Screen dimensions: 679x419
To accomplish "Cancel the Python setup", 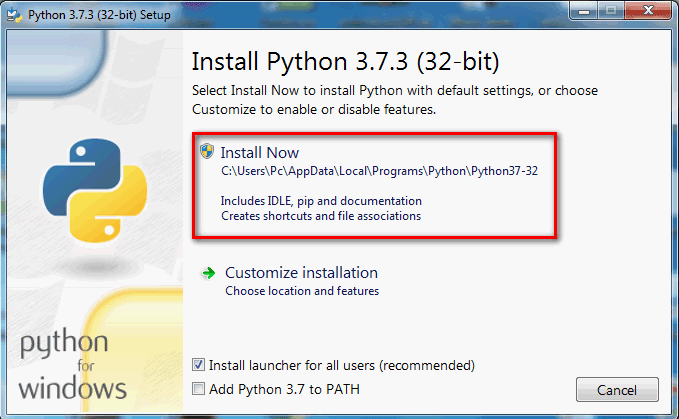I will pyautogui.click(x=617, y=390).
